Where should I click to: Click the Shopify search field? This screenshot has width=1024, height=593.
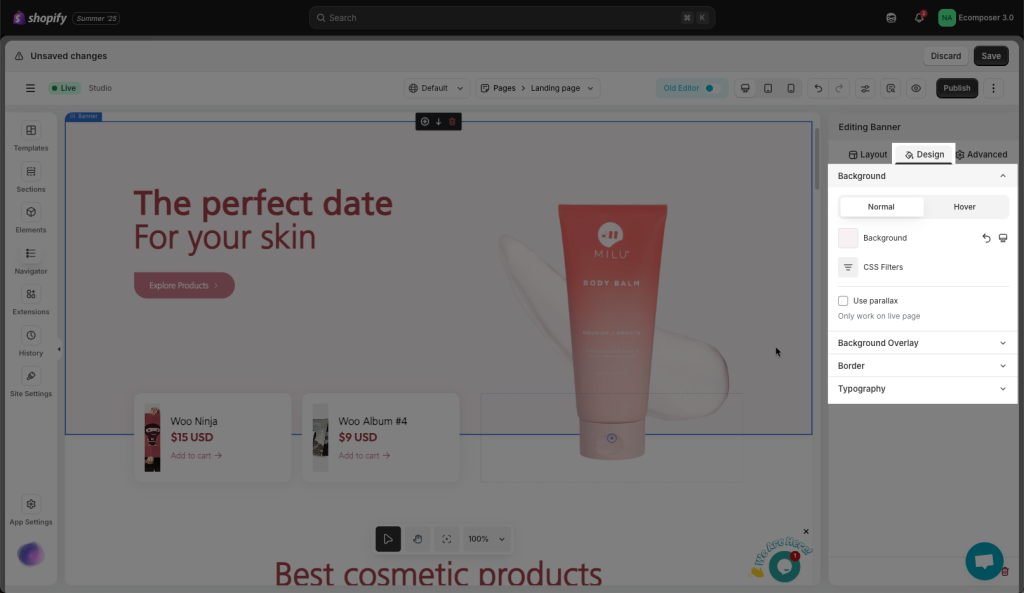(x=512, y=18)
